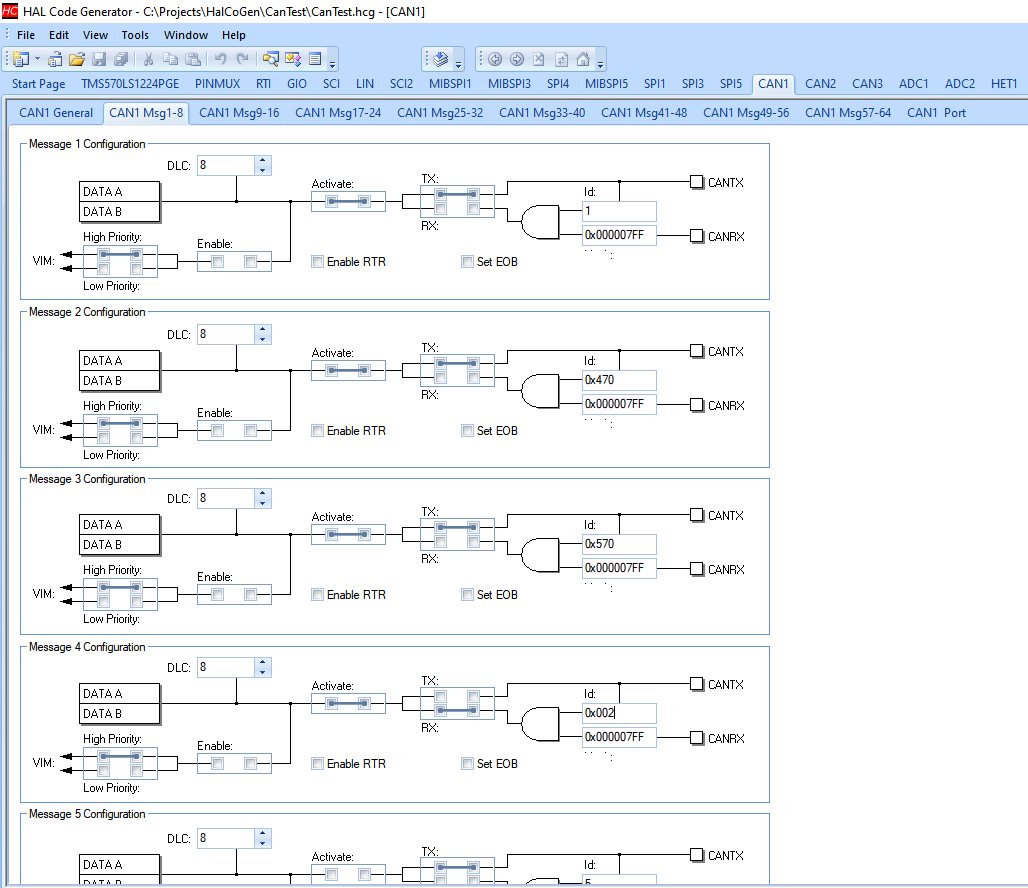Click the Save floppy disk icon
The image size is (1028, 888).
point(99,59)
